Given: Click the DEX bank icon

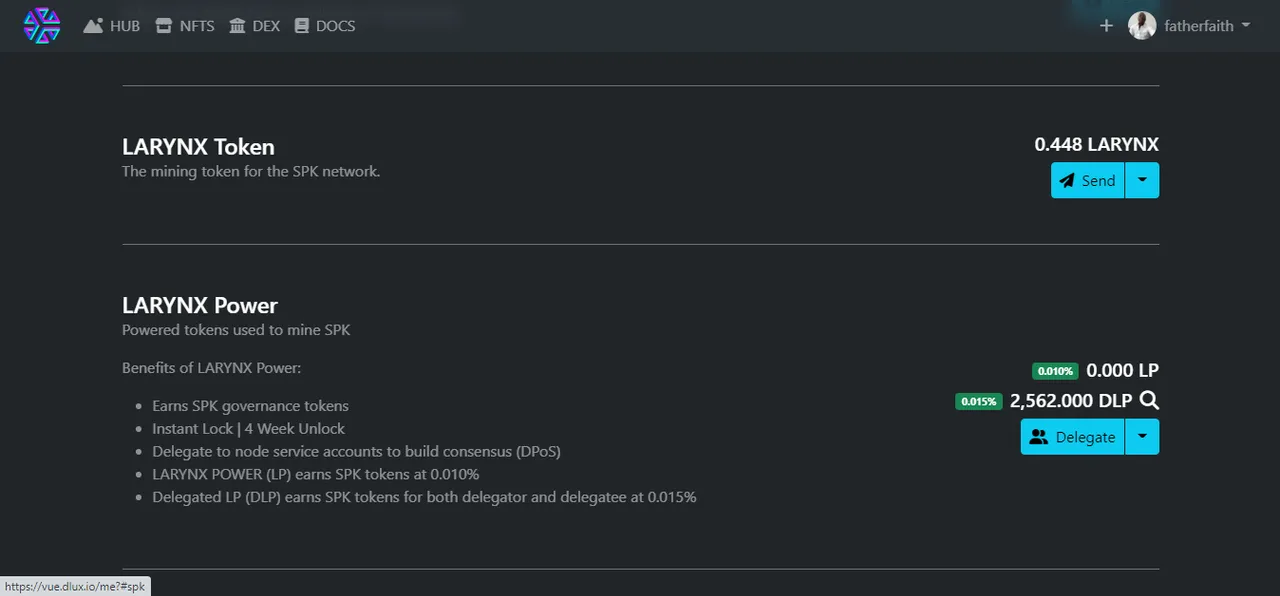Looking at the screenshot, I should [237, 26].
